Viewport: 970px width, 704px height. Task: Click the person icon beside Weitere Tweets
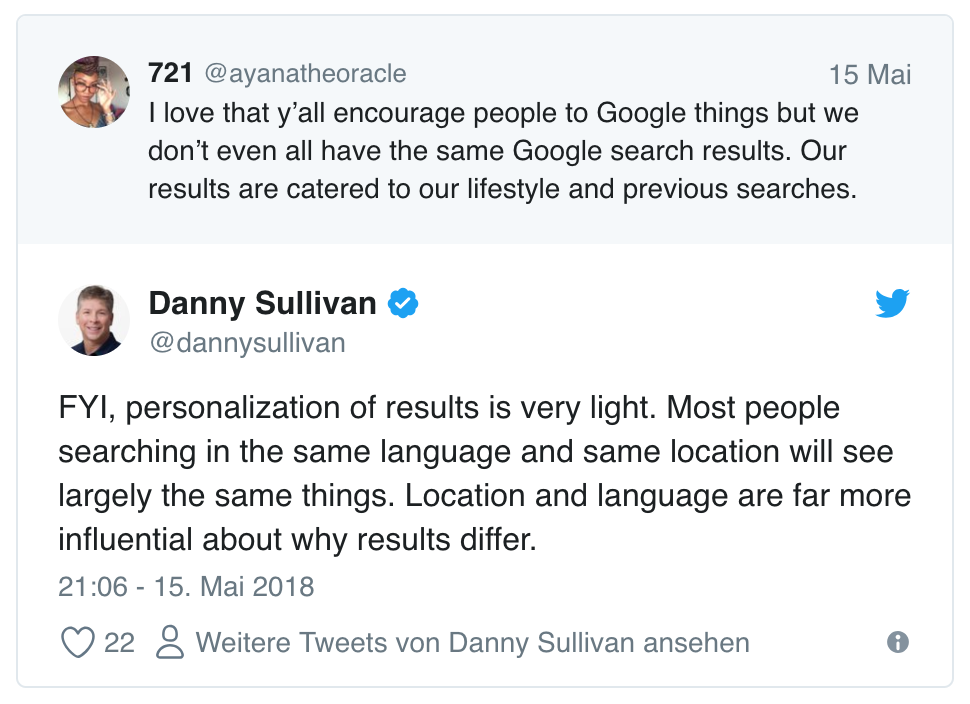171,642
